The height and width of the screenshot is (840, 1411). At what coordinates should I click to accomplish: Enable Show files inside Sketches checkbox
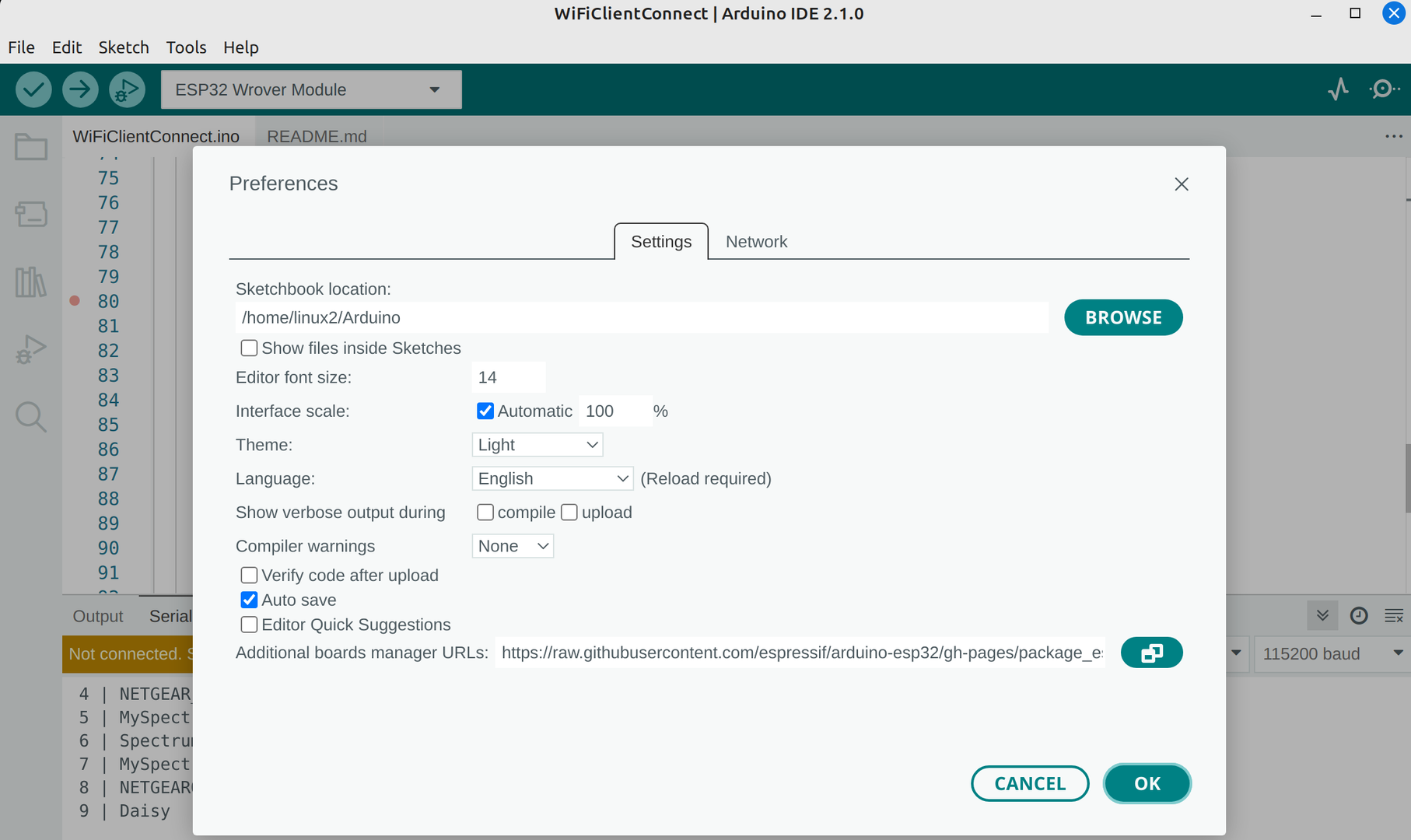pos(249,348)
